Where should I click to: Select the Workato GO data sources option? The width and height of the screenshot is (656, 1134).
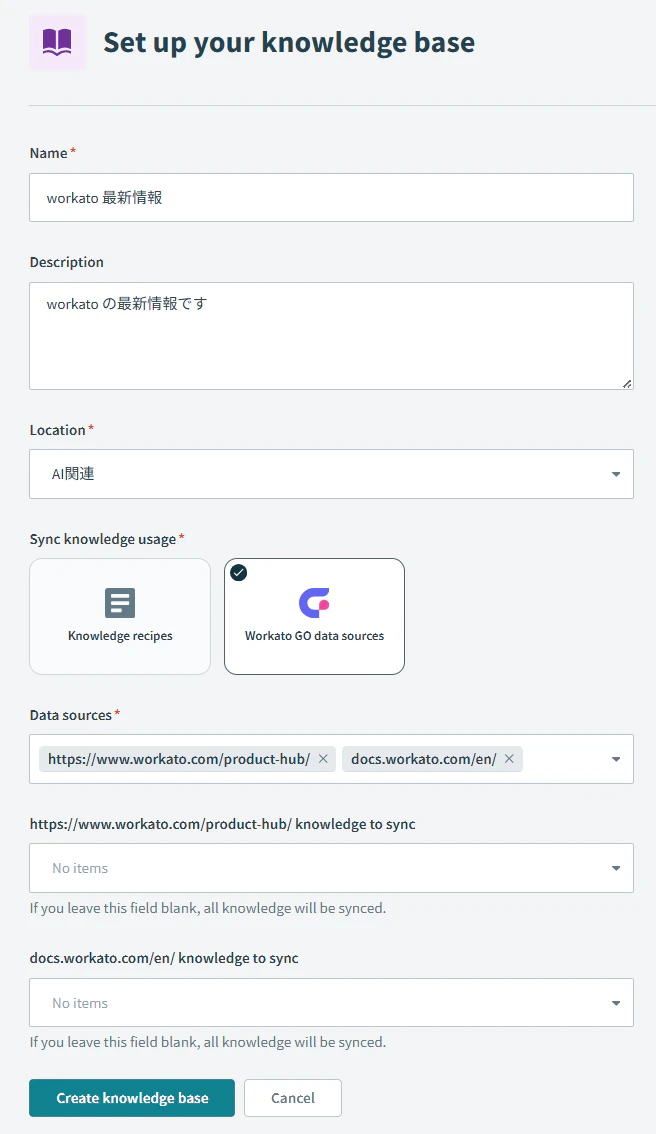314,616
